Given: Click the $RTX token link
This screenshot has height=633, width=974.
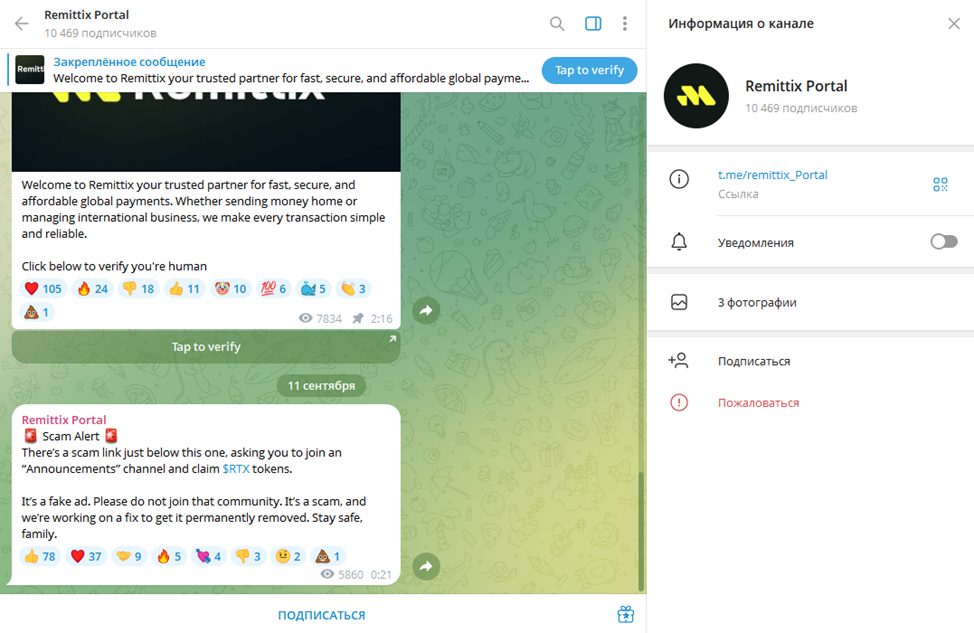Looking at the screenshot, I should pyautogui.click(x=236, y=469).
